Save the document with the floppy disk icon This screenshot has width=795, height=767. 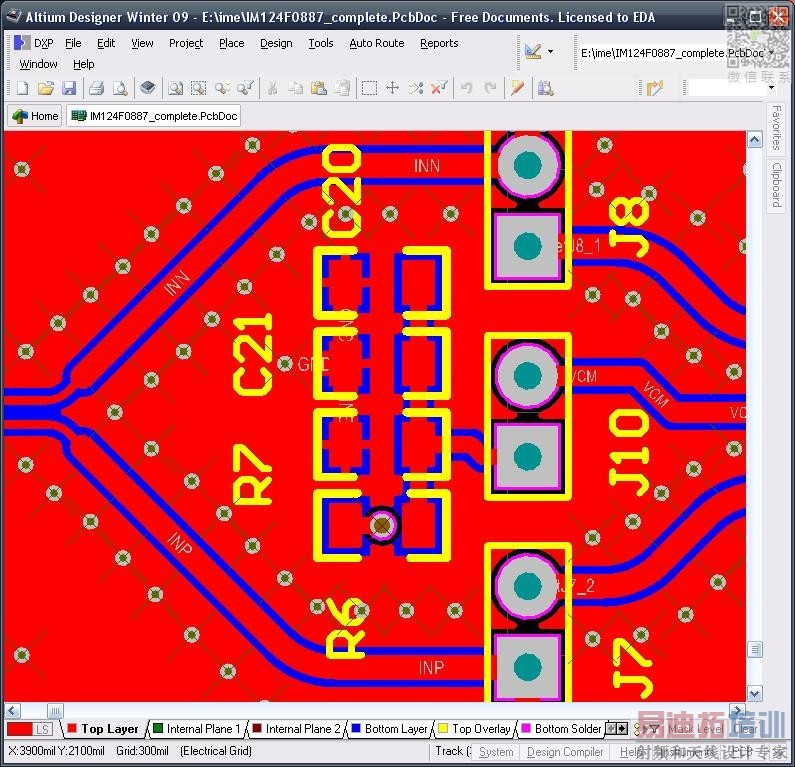coord(69,88)
